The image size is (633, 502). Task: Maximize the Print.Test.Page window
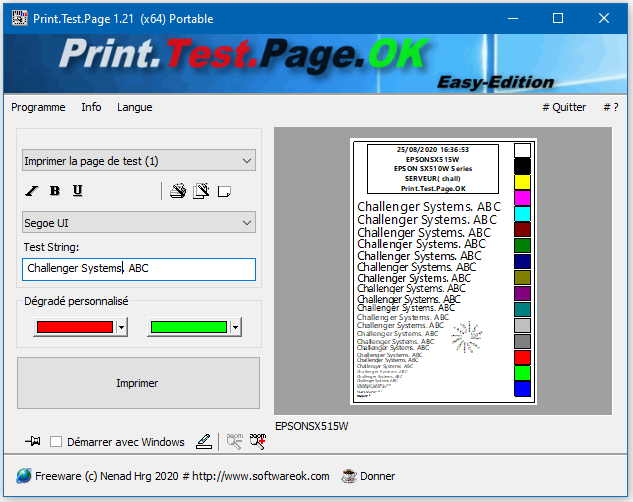pyautogui.click(x=558, y=18)
